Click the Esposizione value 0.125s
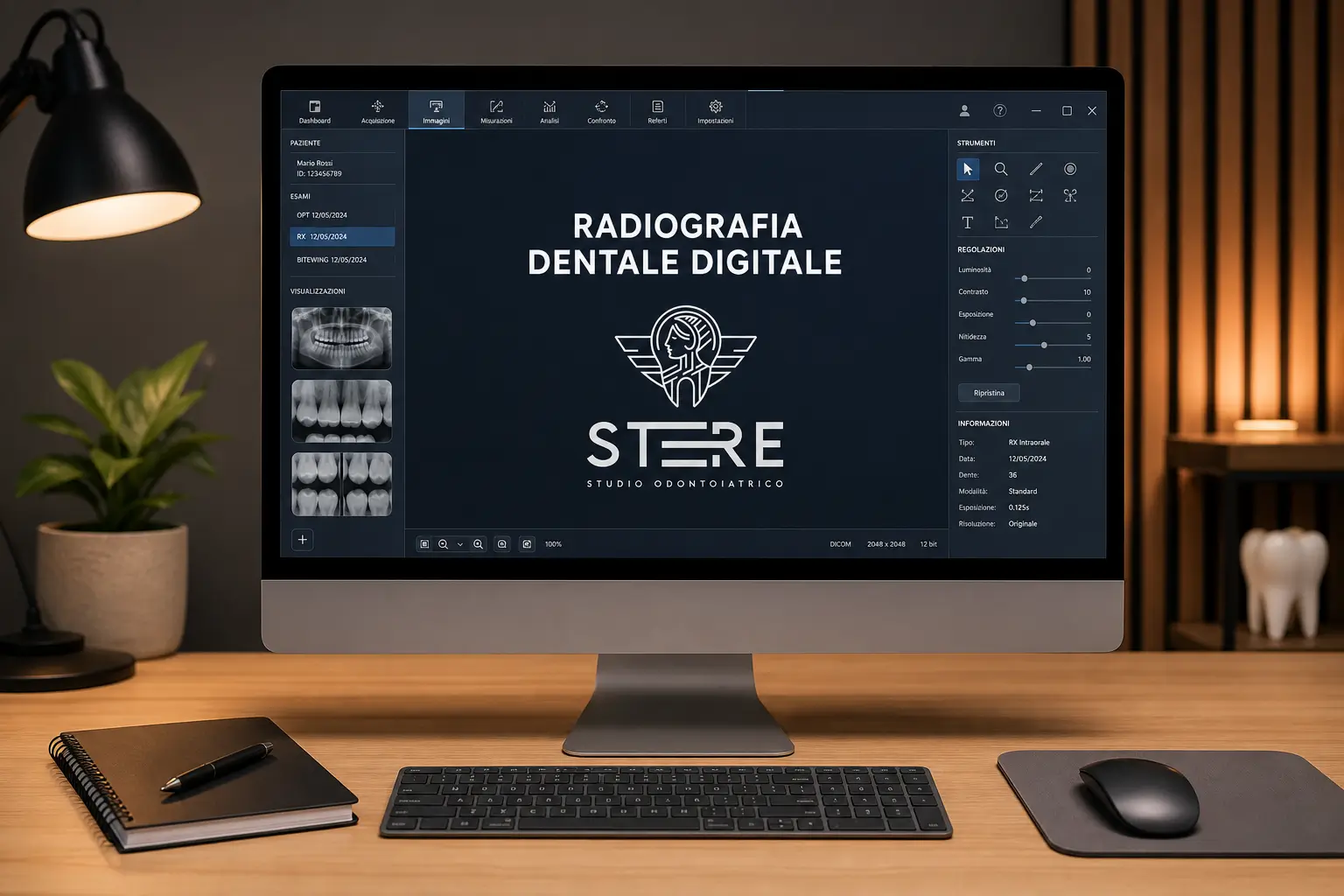The width and height of the screenshot is (1344, 896). click(x=1018, y=507)
